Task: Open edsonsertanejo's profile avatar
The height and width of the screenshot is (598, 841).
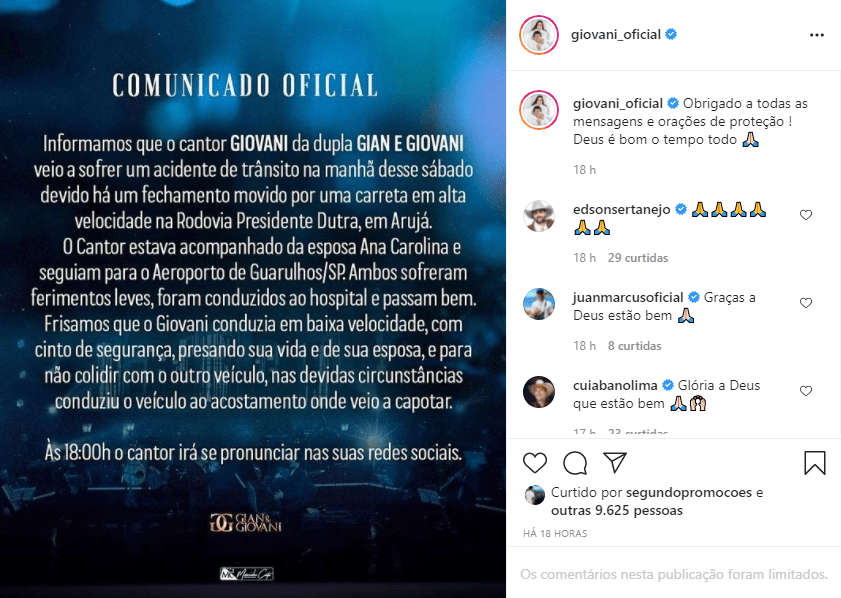Action: click(539, 216)
